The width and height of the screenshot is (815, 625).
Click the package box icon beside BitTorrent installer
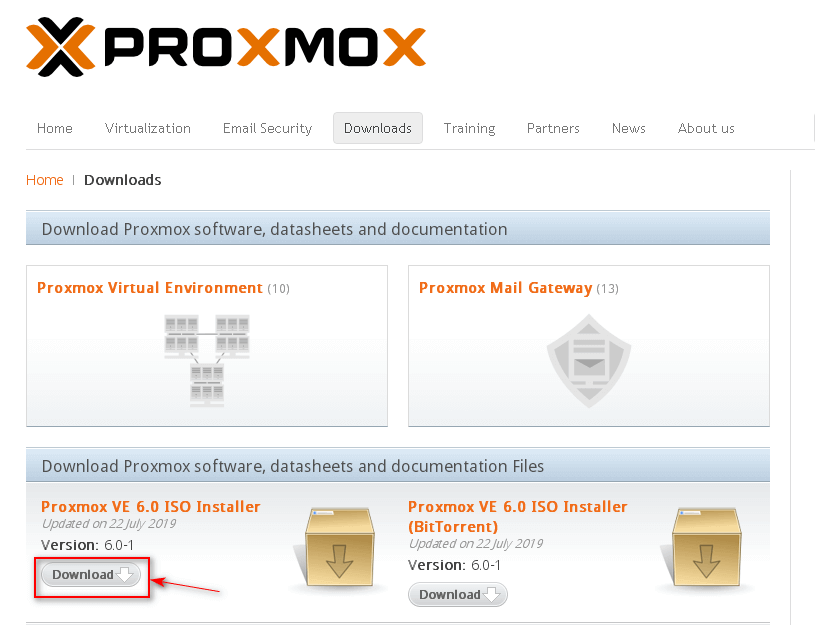(x=706, y=548)
